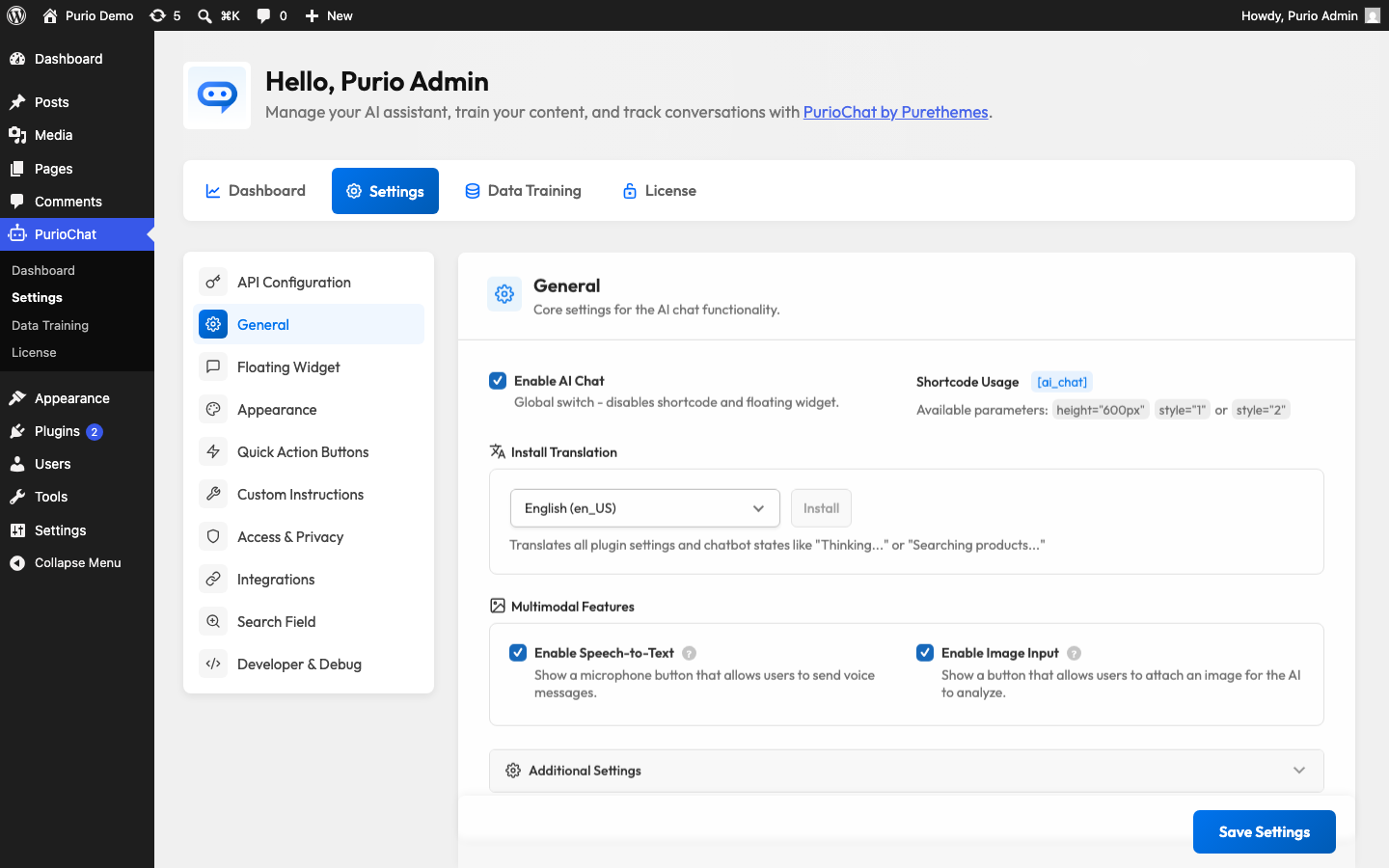The image size is (1389, 868).
Task: Open the Purio Demo site link
Action: point(88,15)
